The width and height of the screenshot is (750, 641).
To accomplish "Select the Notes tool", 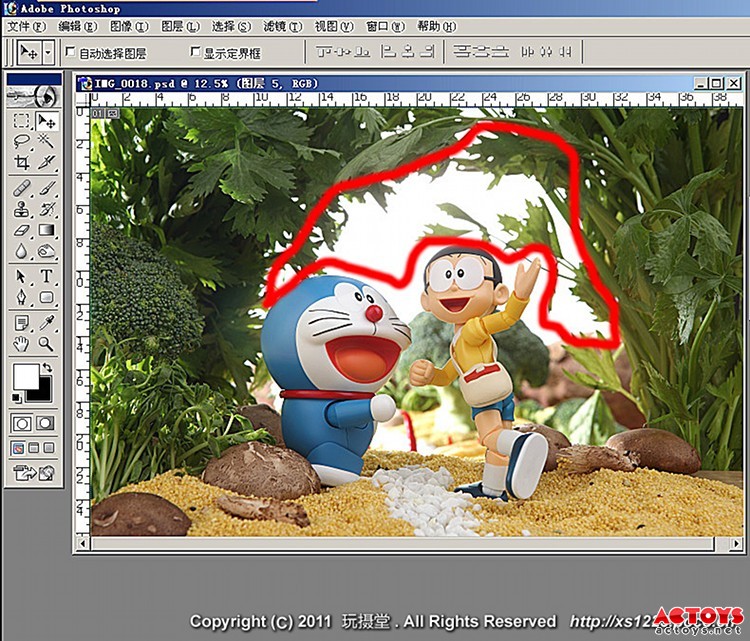I will coord(22,323).
